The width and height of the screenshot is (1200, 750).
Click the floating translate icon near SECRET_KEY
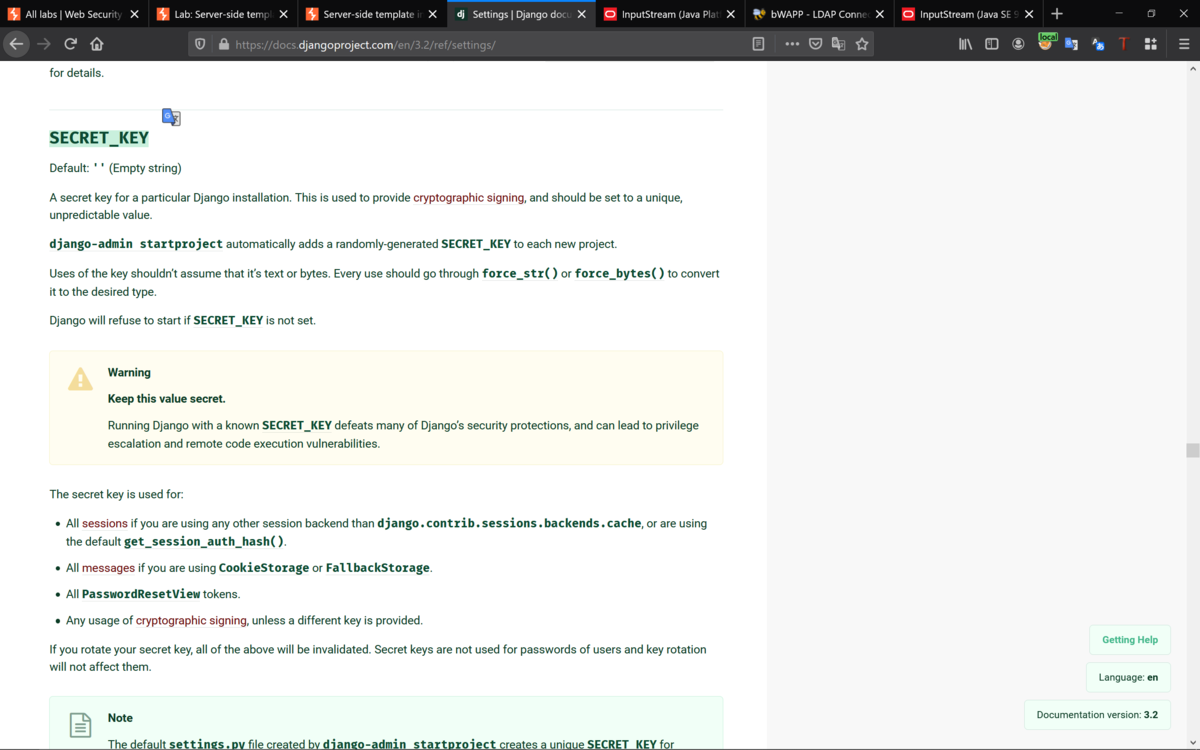(171, 117)
